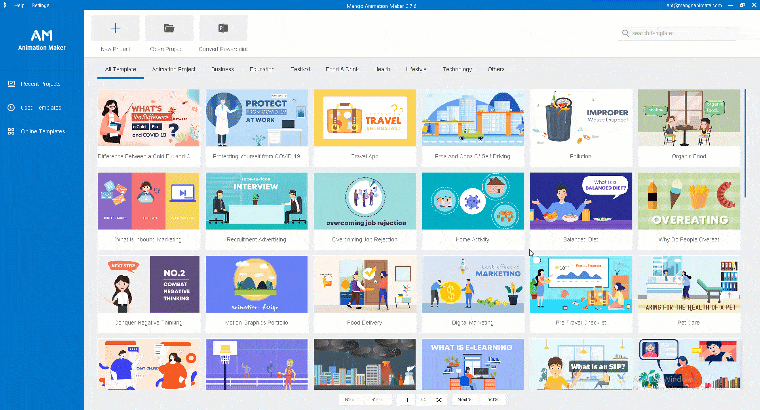Open the Travel App template thumbnail
Screen dimensions: 760x410
pos(364,118)
